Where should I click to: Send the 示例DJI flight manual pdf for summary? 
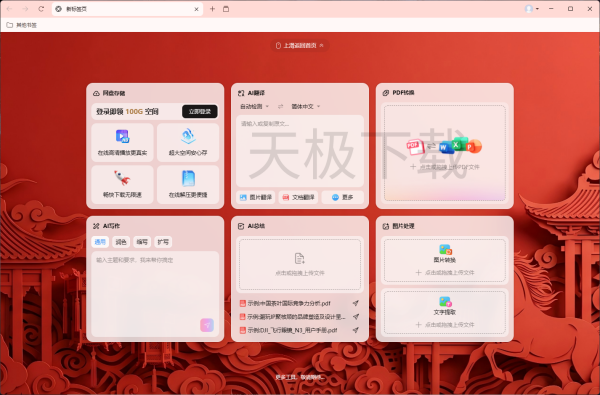[355, 330]
